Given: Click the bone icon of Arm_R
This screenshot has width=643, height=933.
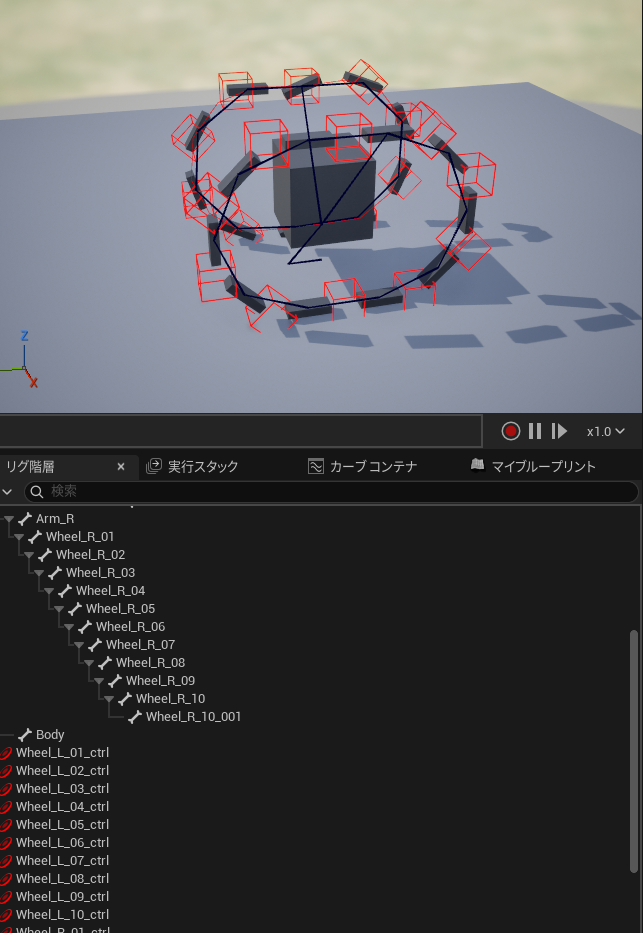Looking at the screenshot, I should pyautogui.click(x=25, y=519).
